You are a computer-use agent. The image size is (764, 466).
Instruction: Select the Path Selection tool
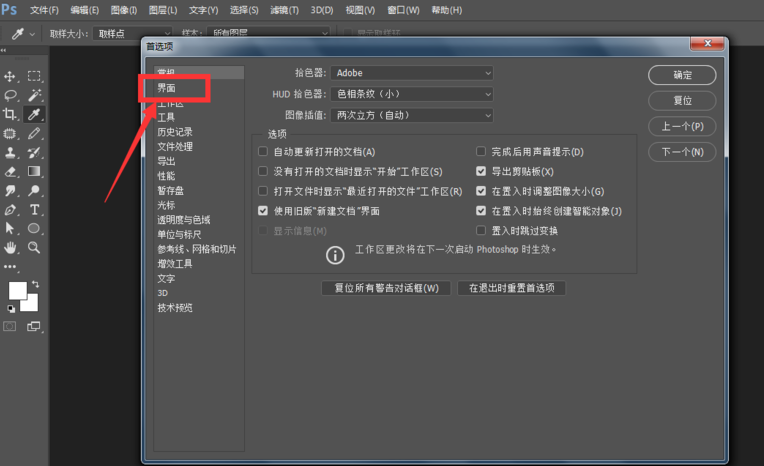(x=10, y=228)
